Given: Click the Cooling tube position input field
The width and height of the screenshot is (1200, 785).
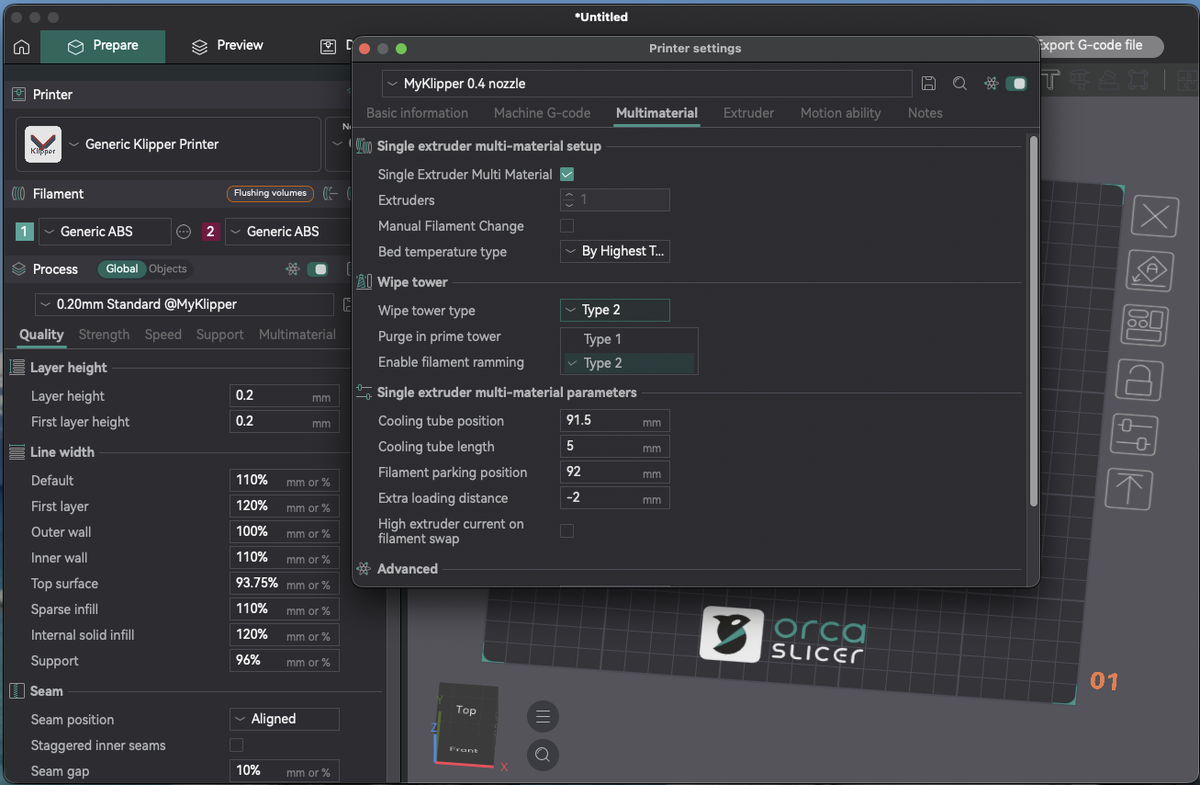Looking at the screenshot, I should 615,421.
